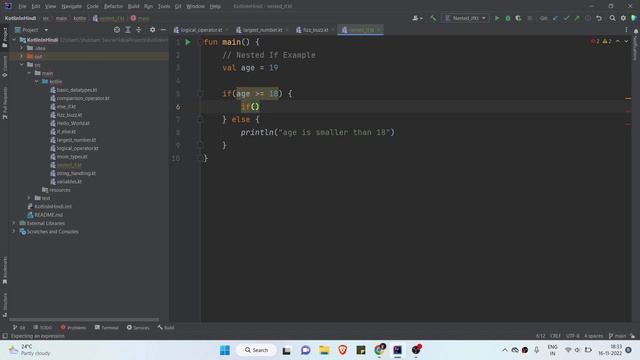
Task: Open Chrome from taskbar
Action: (x=379, y=350)
